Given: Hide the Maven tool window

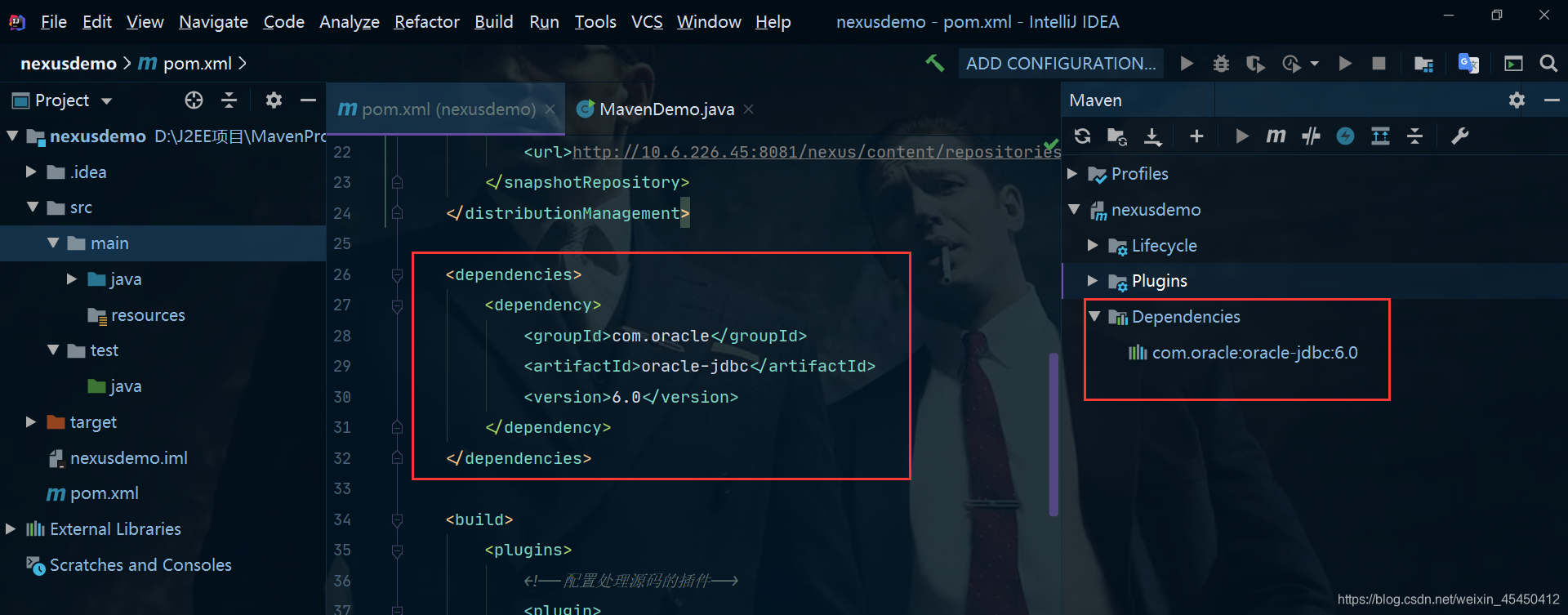Looking at the screenshot, I should (x=1552, y=100).
